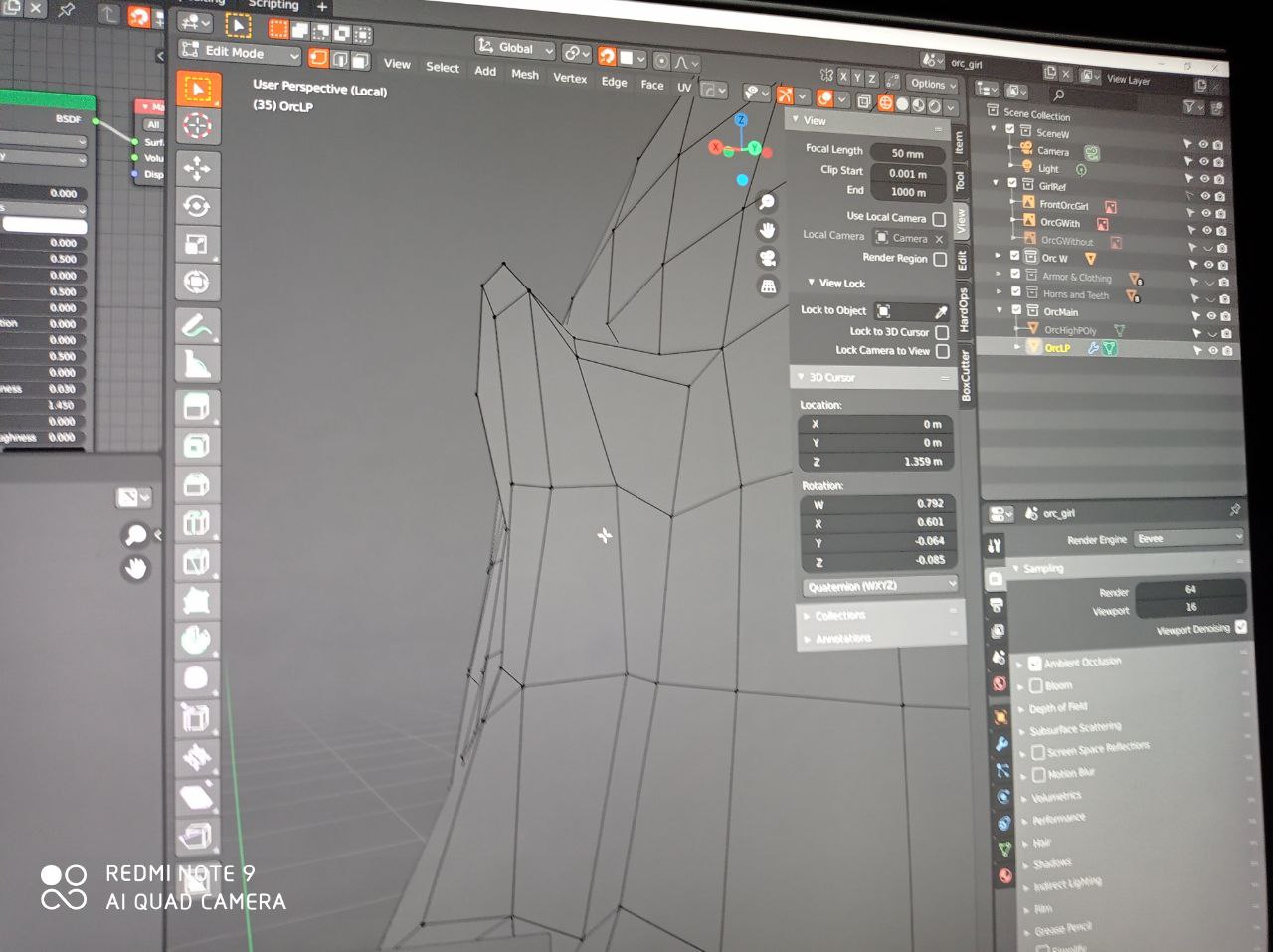This screenshot has height=952, width=1273.
Task: Toggle Viewport Denoising checkbox
Action: (1240, 627)
